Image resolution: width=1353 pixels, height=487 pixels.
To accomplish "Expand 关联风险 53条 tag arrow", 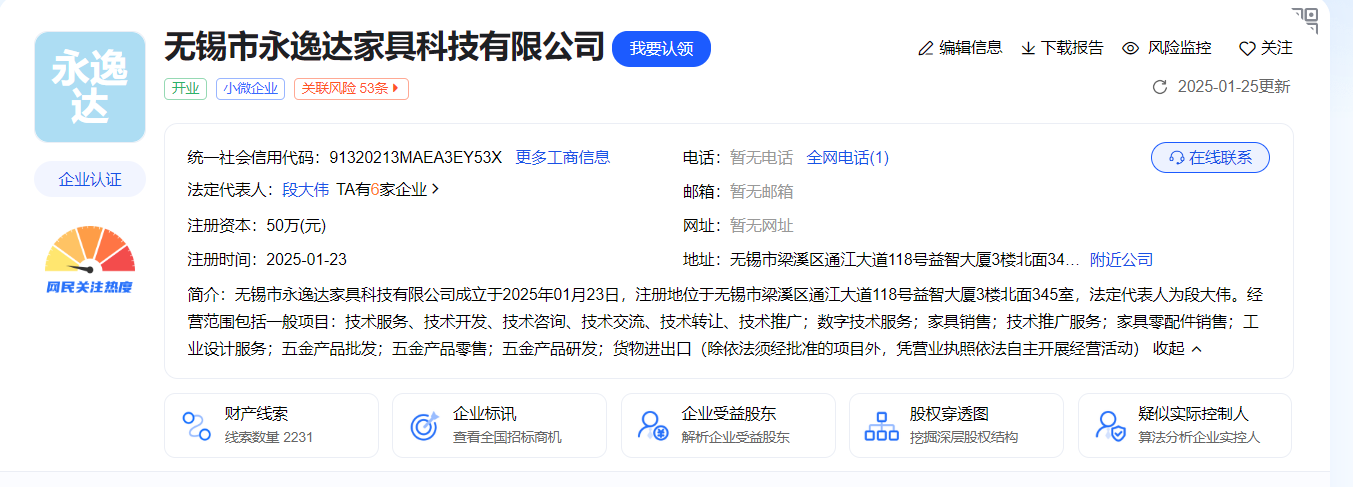I will (x=396, y=88).
